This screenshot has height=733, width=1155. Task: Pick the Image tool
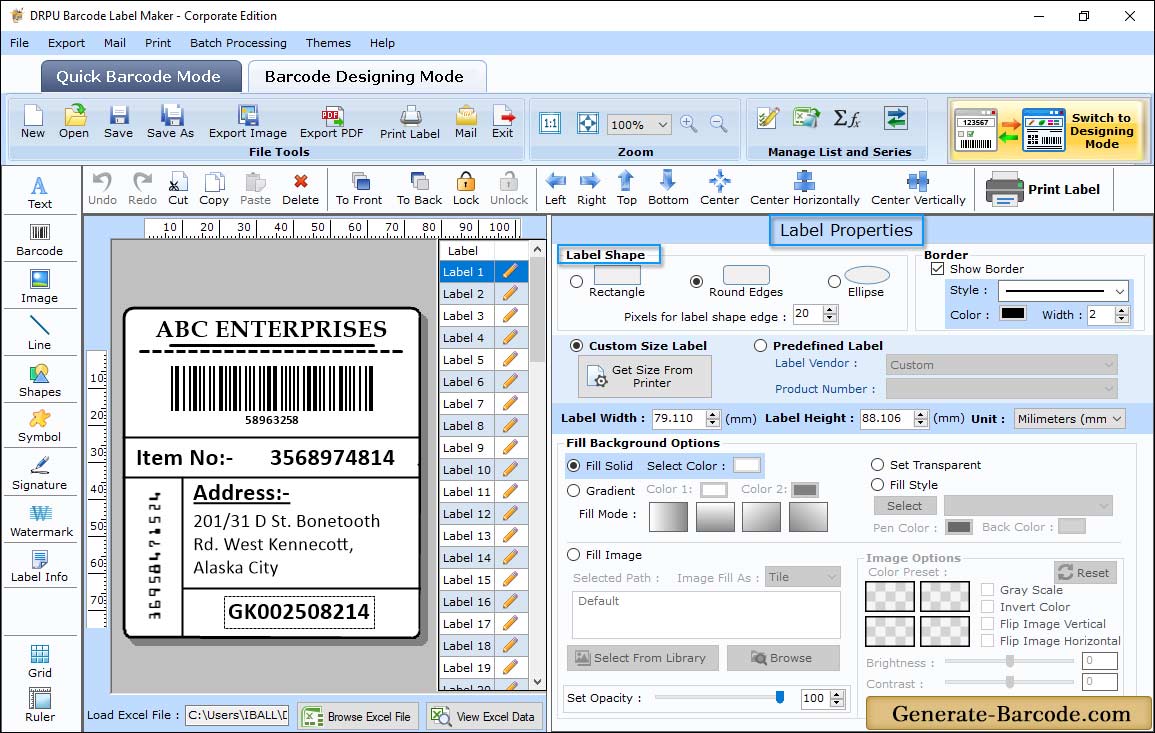click(x=40, y=287)
